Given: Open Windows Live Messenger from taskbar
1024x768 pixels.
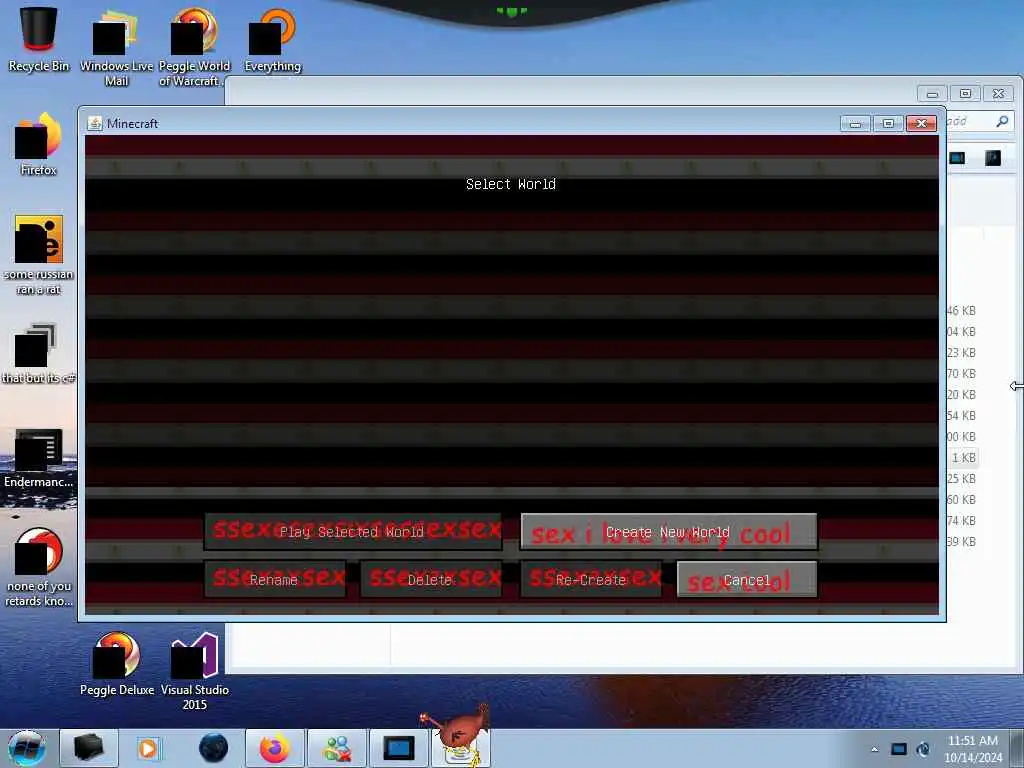Looking at the screenshot, I should point(337,748).
